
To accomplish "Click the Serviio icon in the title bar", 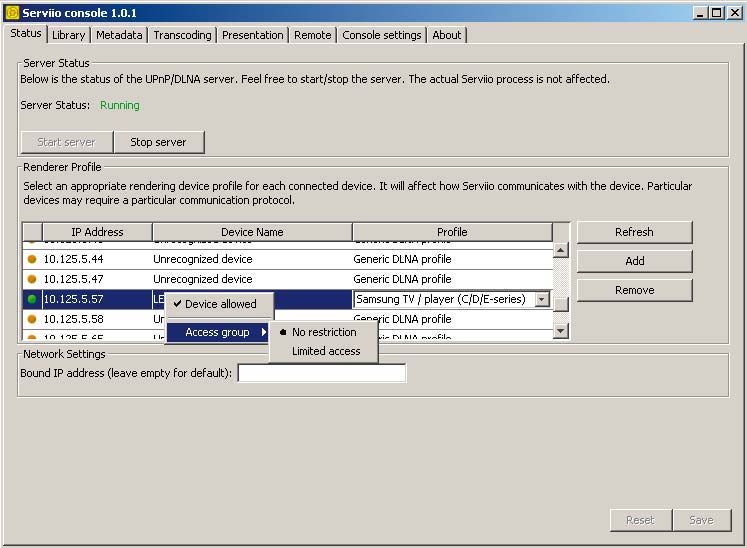I will point(12,13).
